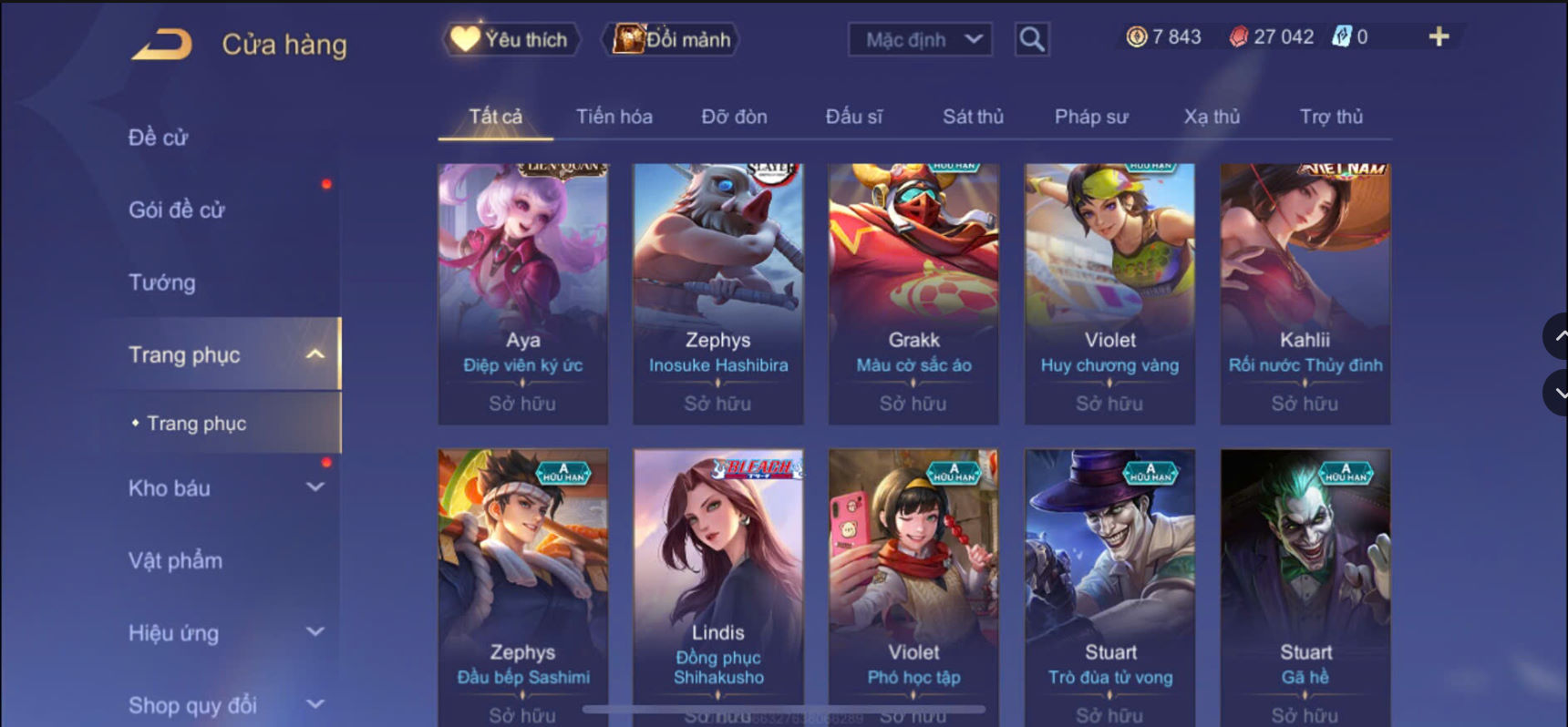Tap the blue voucher currency icon
1568x727 pixels.
coord(1342,36)
